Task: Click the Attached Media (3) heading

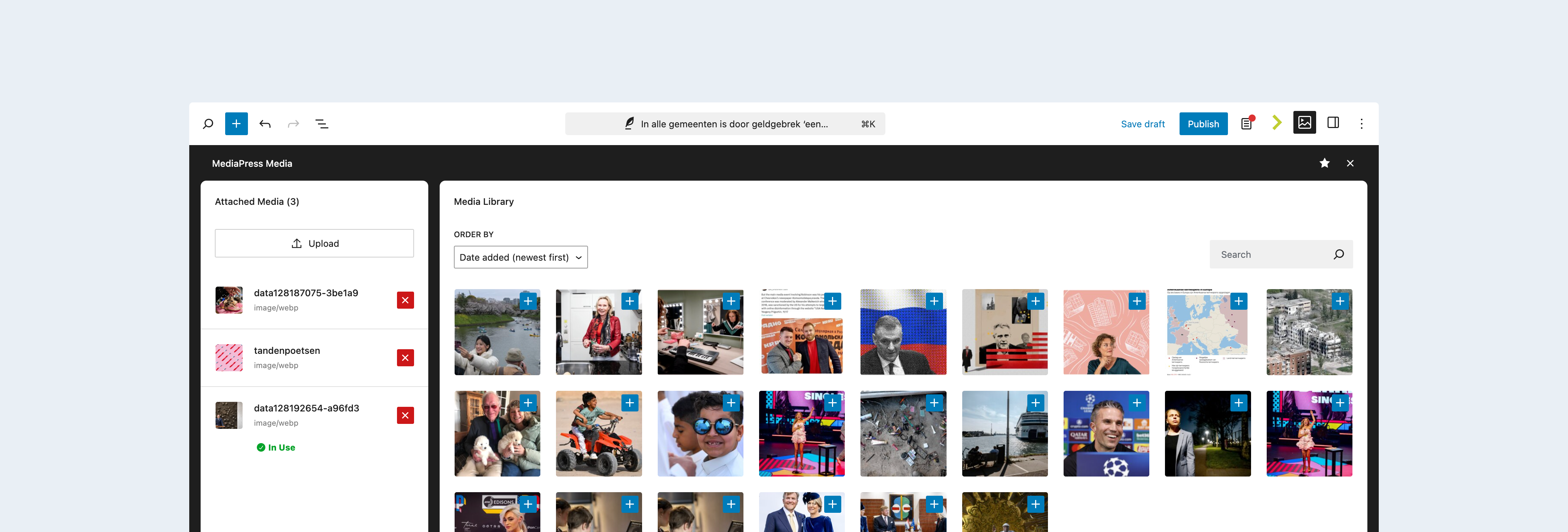Action: pyautogui.click(x=257, y=202)
